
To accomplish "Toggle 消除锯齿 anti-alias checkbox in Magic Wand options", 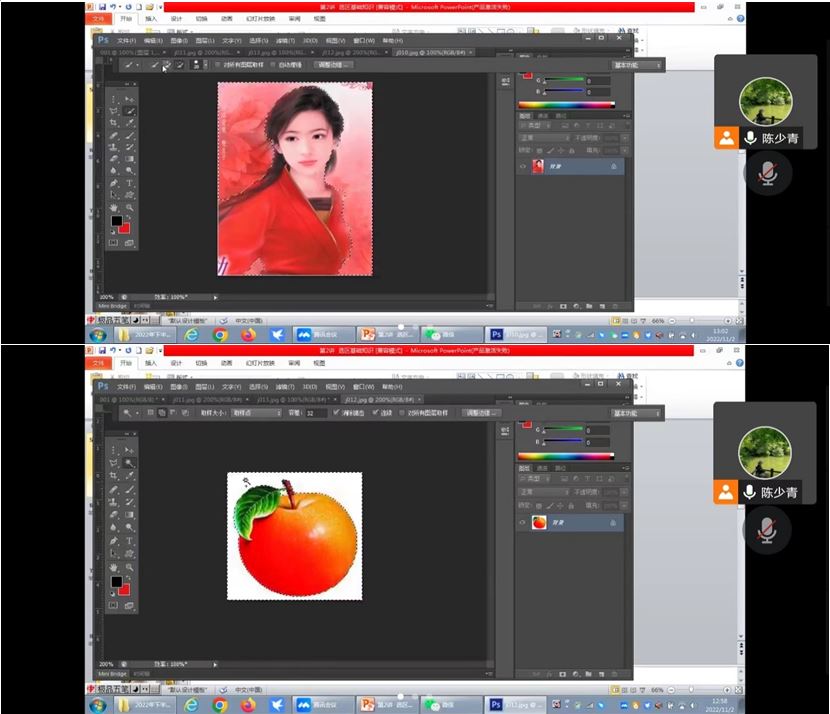I will tap(336, 412).
